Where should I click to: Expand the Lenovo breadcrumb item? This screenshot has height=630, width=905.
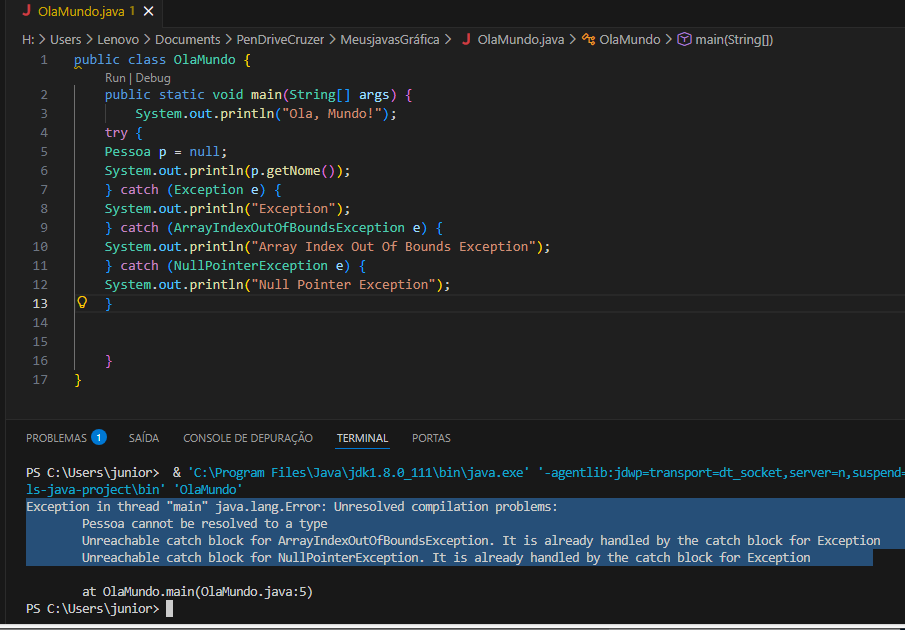[x=118, y=40]
